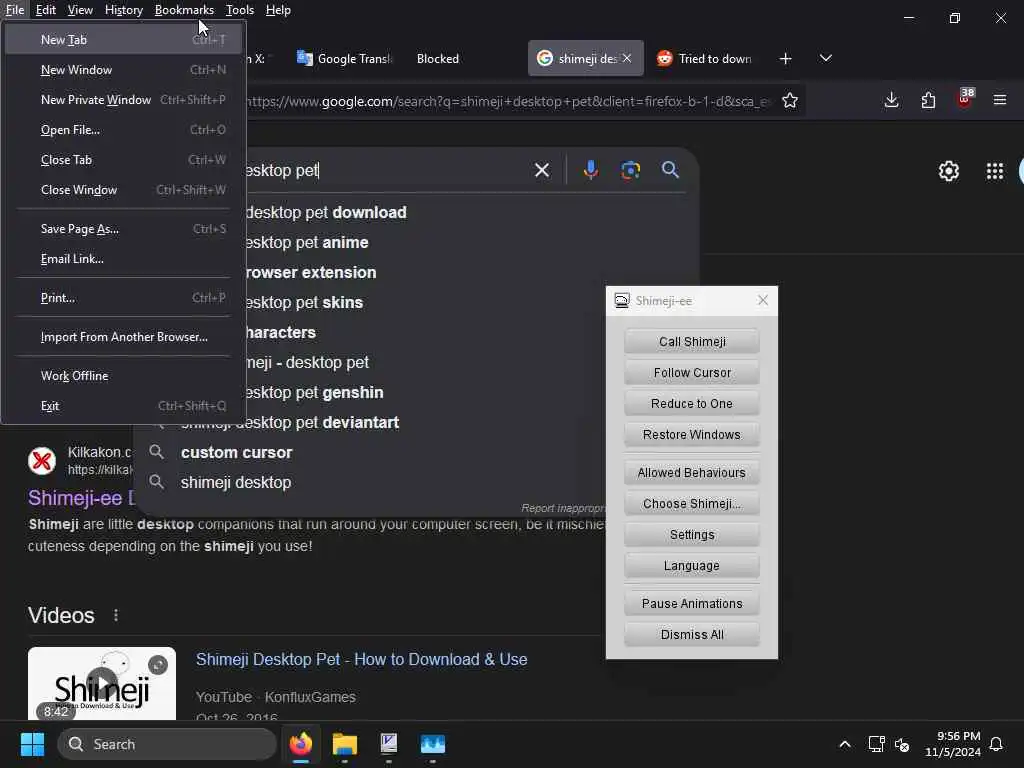Open a new browser tab with plus
This screenshot has width=1024, height=768.
pyautogui.click(x=786, y=59)
